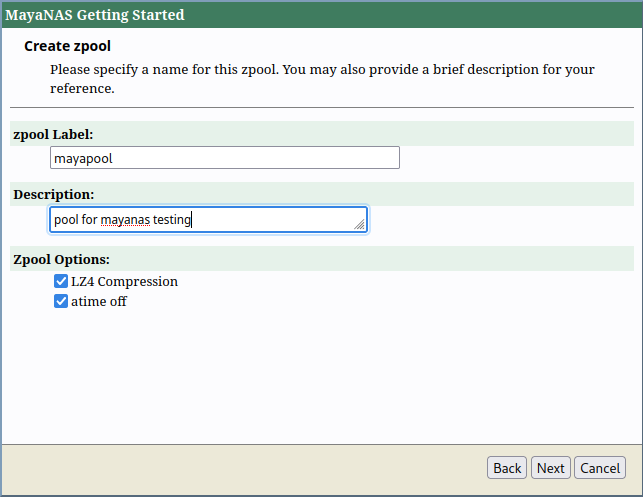643x497 pixels.
Task: Click the Description box resize handle
Action: [360, 226]
